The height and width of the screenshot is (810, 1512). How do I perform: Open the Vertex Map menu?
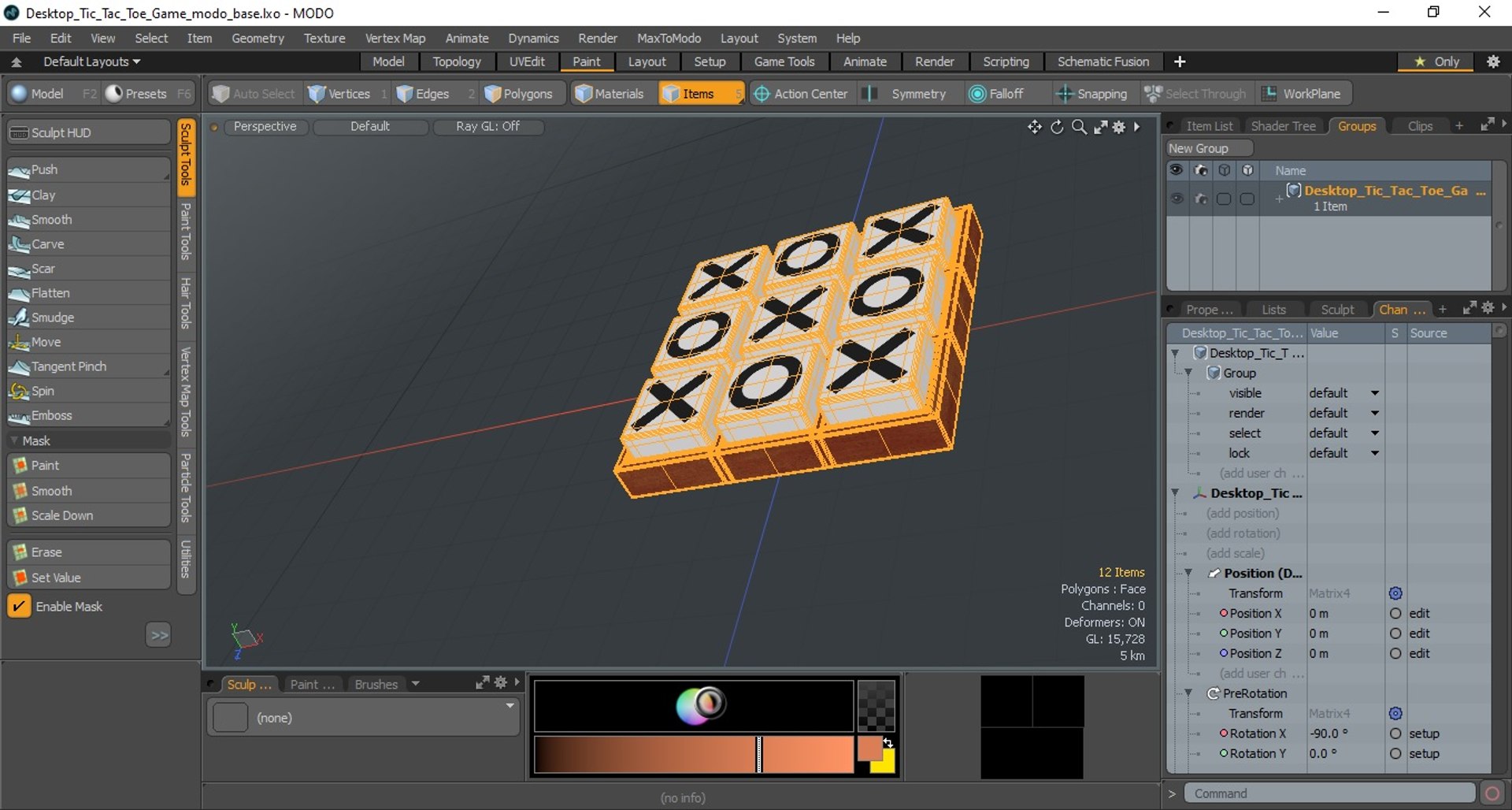395,38
